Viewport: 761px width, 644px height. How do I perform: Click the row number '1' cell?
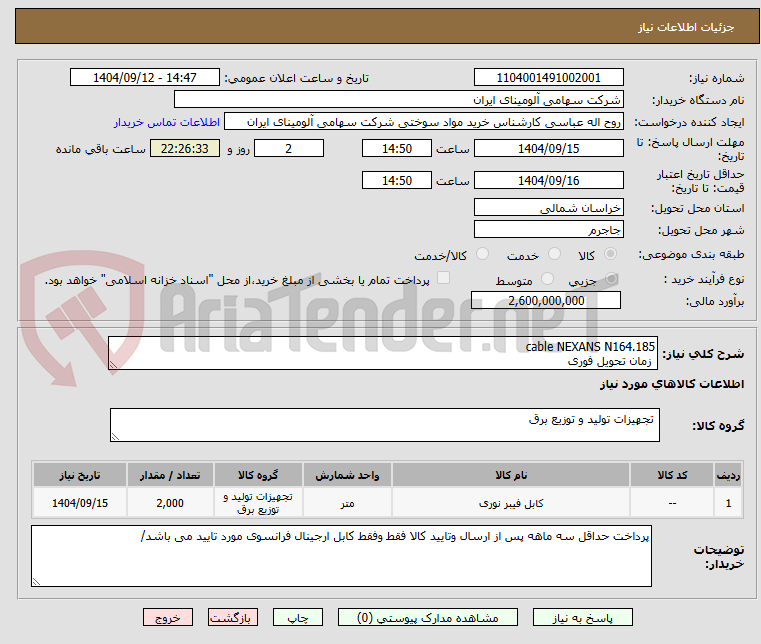pos(728,503)
